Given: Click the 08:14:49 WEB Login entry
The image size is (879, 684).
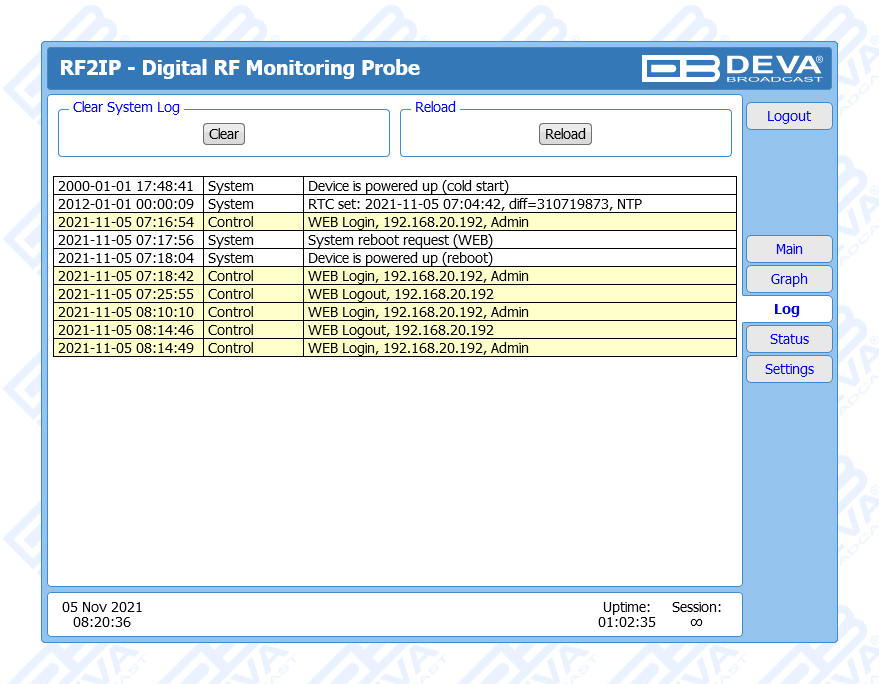Looking at the screenshot, I should point(418,348).
